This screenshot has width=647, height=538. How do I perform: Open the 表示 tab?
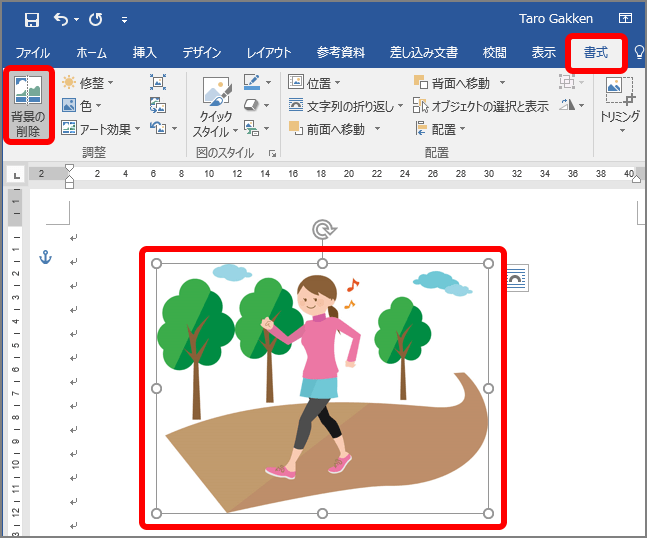click(x=543, y=53)
